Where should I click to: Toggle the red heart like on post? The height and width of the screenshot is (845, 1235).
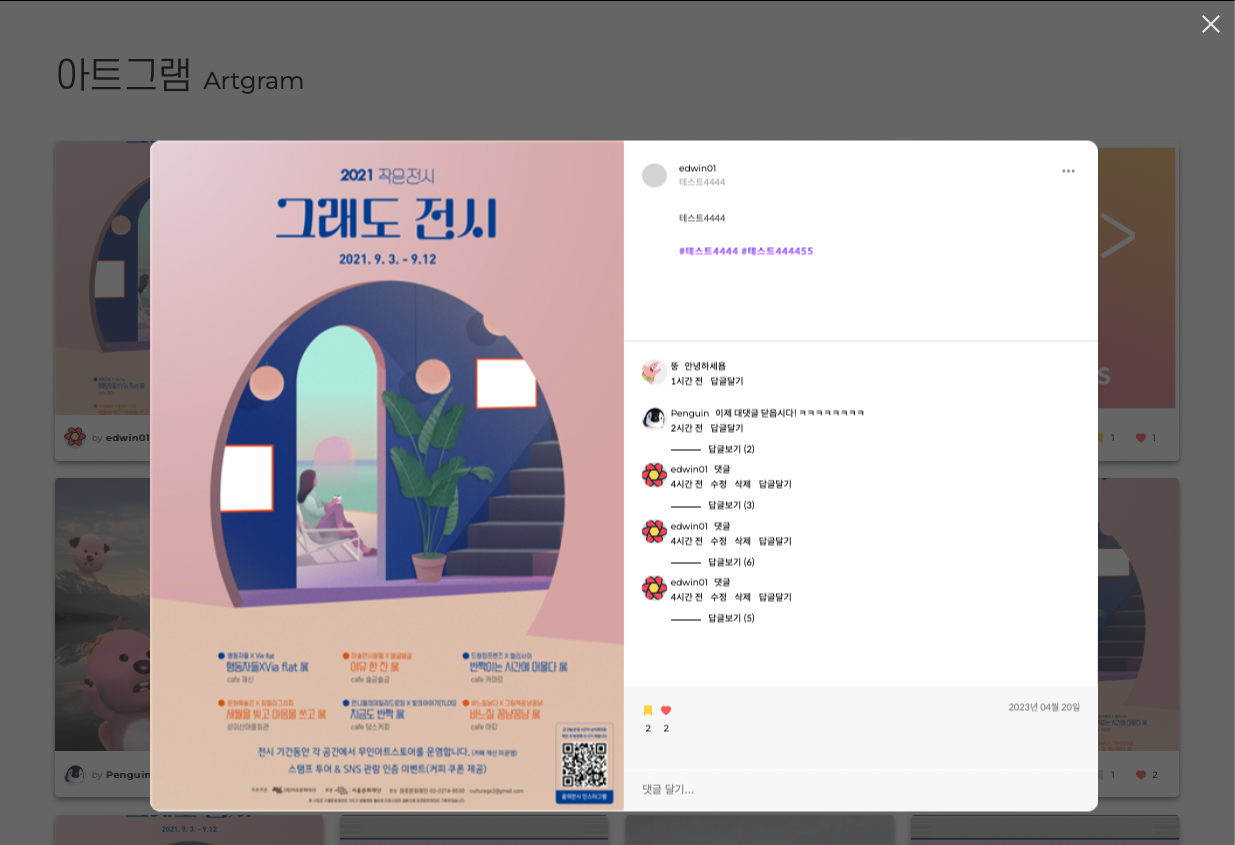click(666, 711)
